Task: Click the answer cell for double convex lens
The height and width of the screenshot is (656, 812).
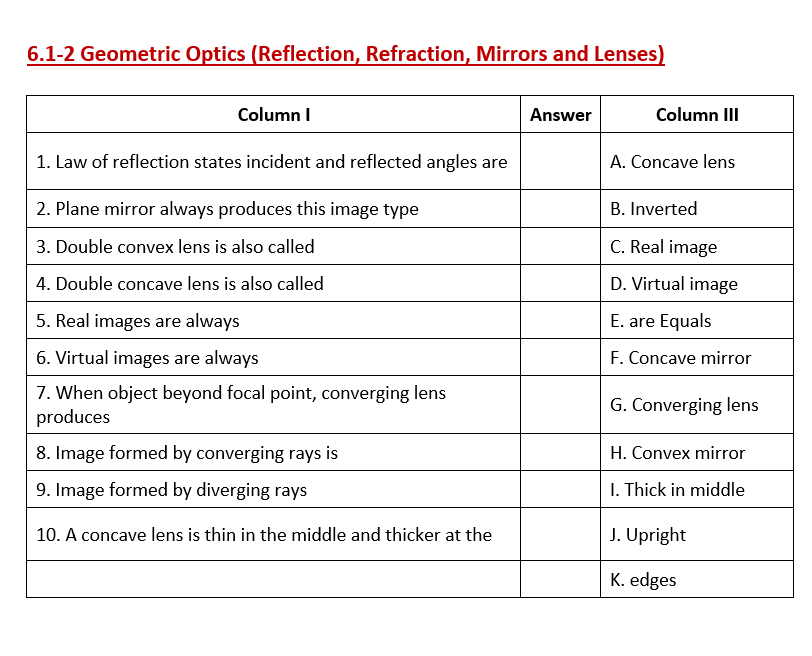Action: pos(560,247)
